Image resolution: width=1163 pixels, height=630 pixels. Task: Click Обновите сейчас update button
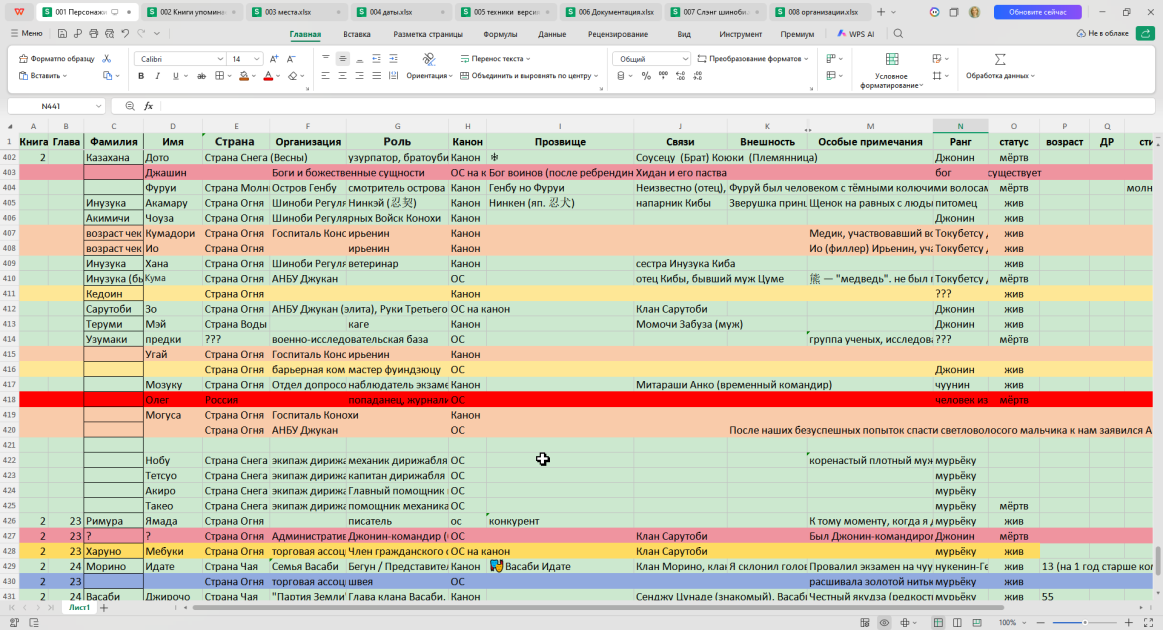coord(1037,12)
